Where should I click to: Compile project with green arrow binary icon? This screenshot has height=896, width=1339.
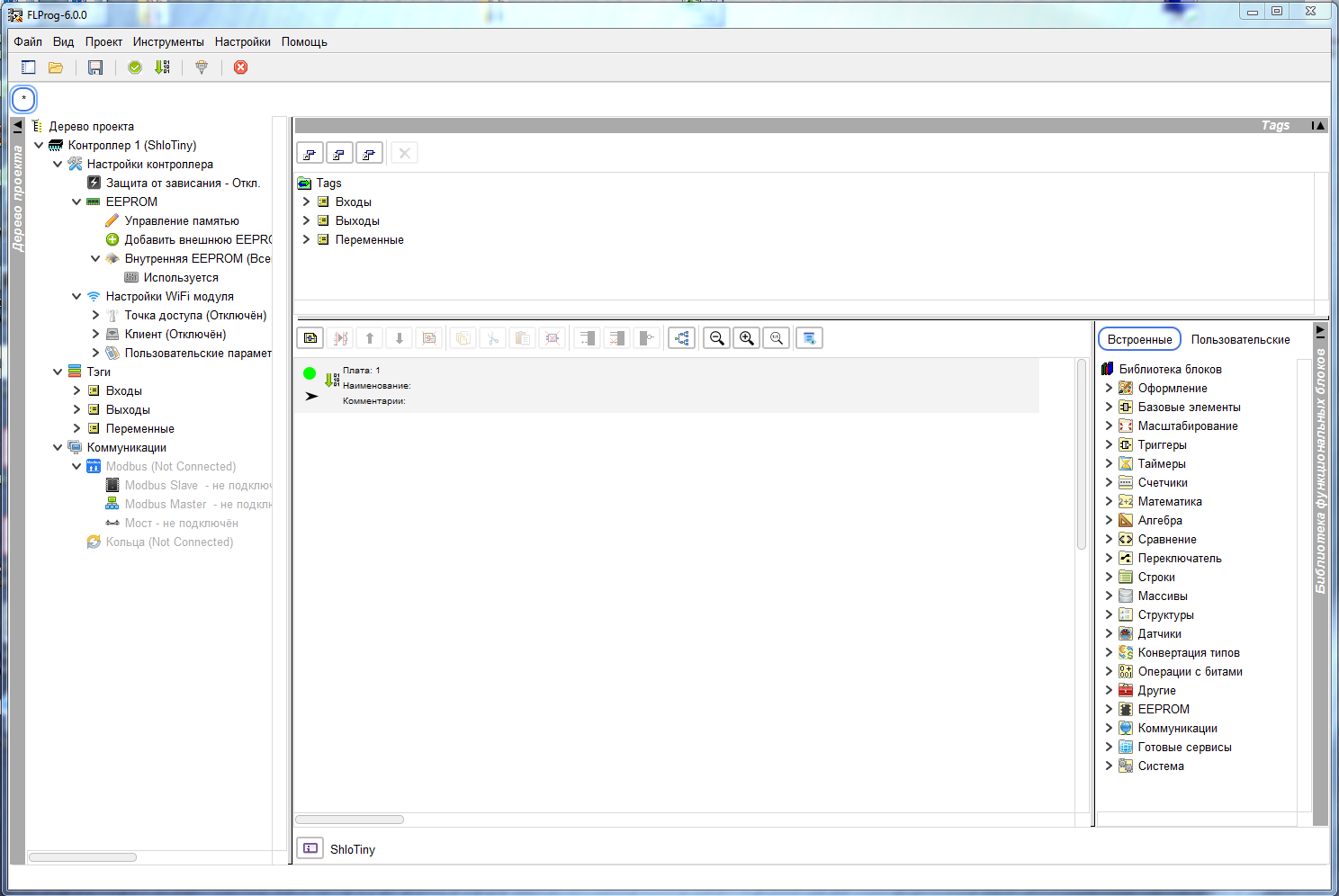click(162, 67)
